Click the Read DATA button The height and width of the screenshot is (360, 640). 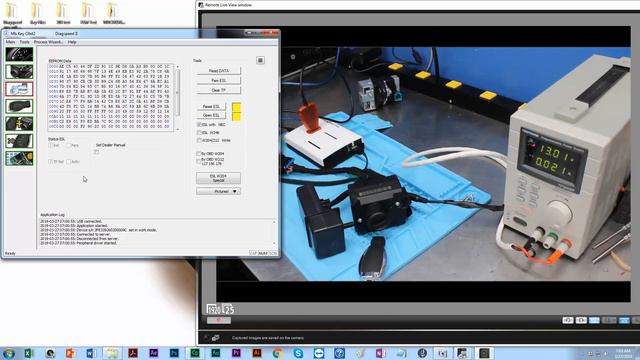[x=219, y=71]
